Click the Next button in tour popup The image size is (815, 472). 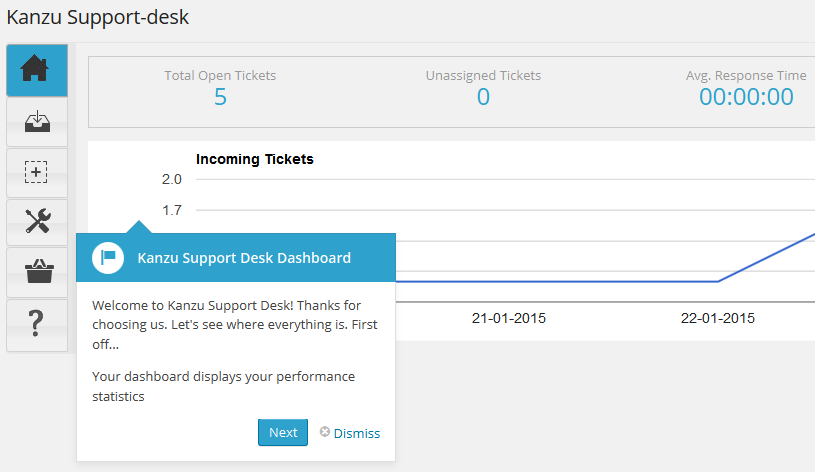283,432
